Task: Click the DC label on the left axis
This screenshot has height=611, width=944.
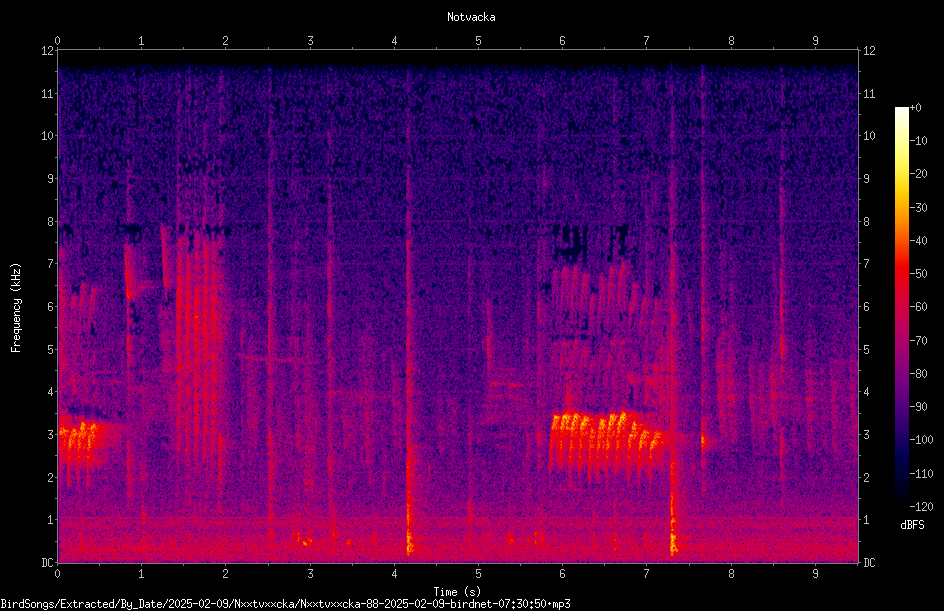Action: click(x=48, y=562)
